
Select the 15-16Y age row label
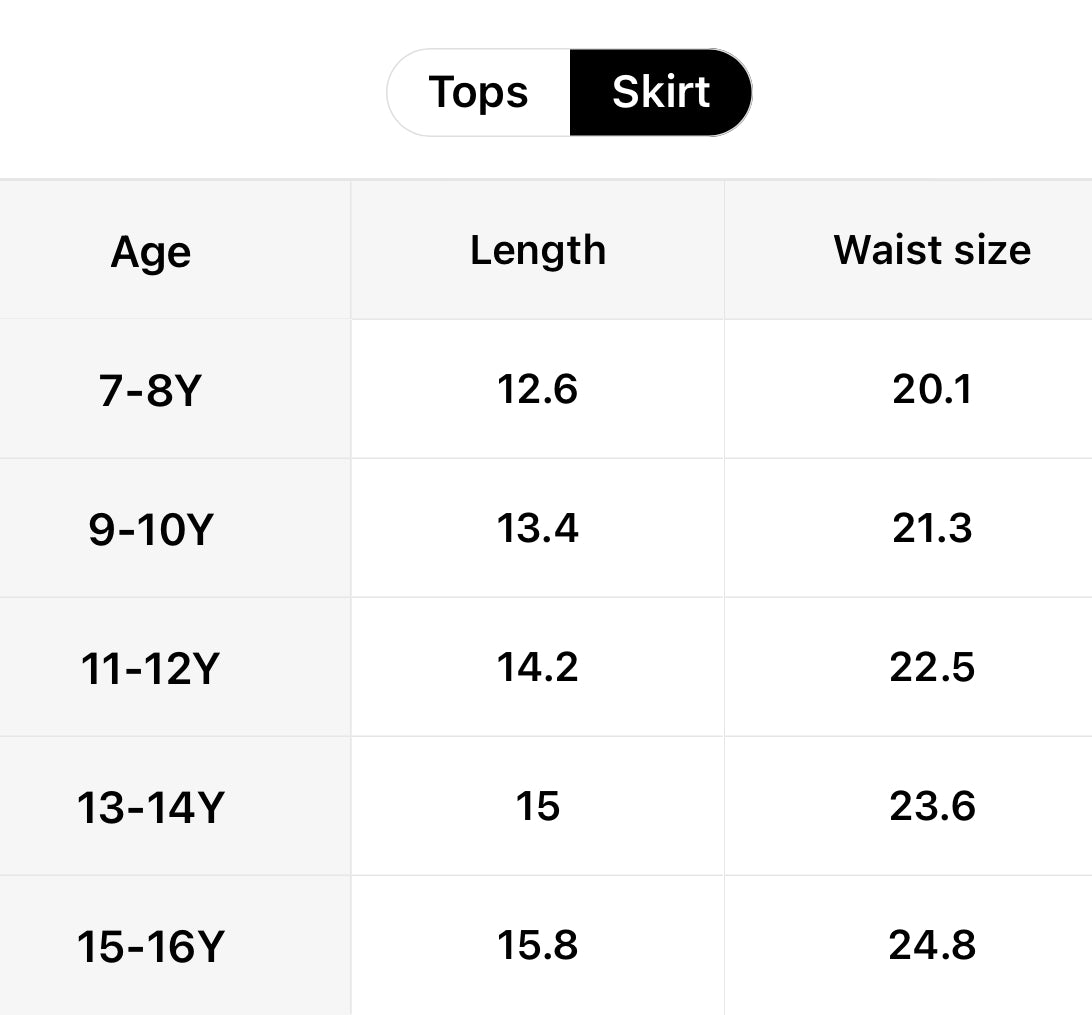click(x=149, y=946)
